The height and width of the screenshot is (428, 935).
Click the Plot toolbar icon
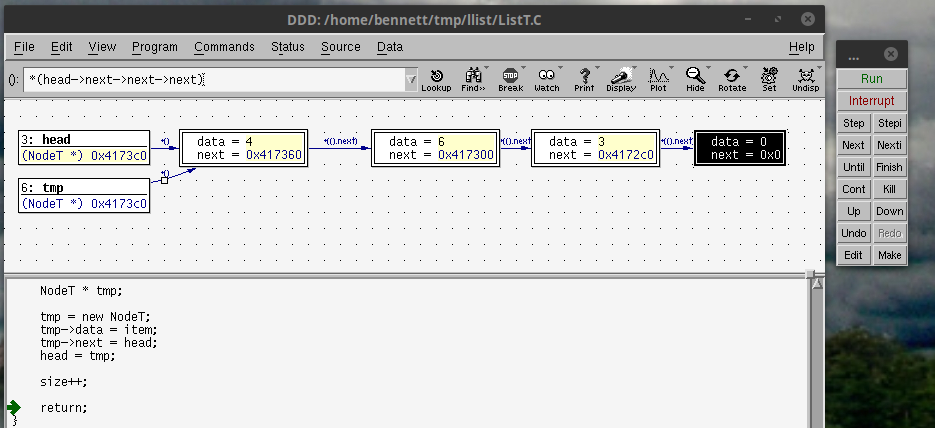click(x=658, y=79)
